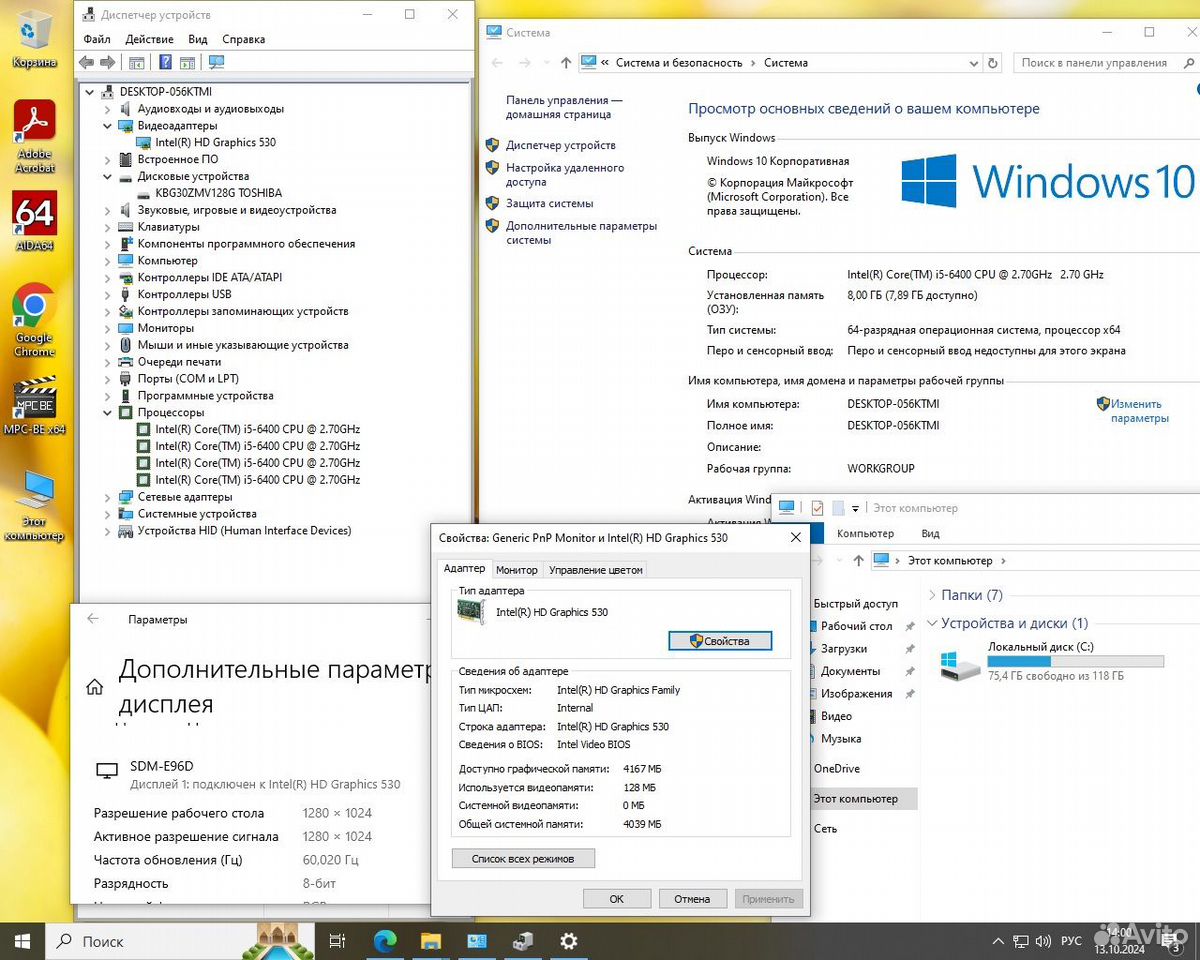Screen dimensions: 1200x960
Task: Open Settings gear icon on taskbar
Action: (x=569, y=941)
